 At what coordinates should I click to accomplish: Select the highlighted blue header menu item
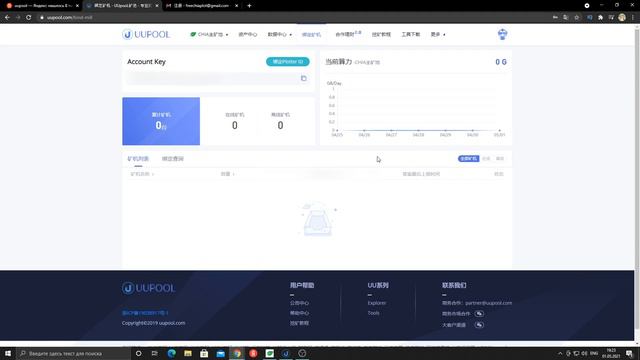[311, 35]
